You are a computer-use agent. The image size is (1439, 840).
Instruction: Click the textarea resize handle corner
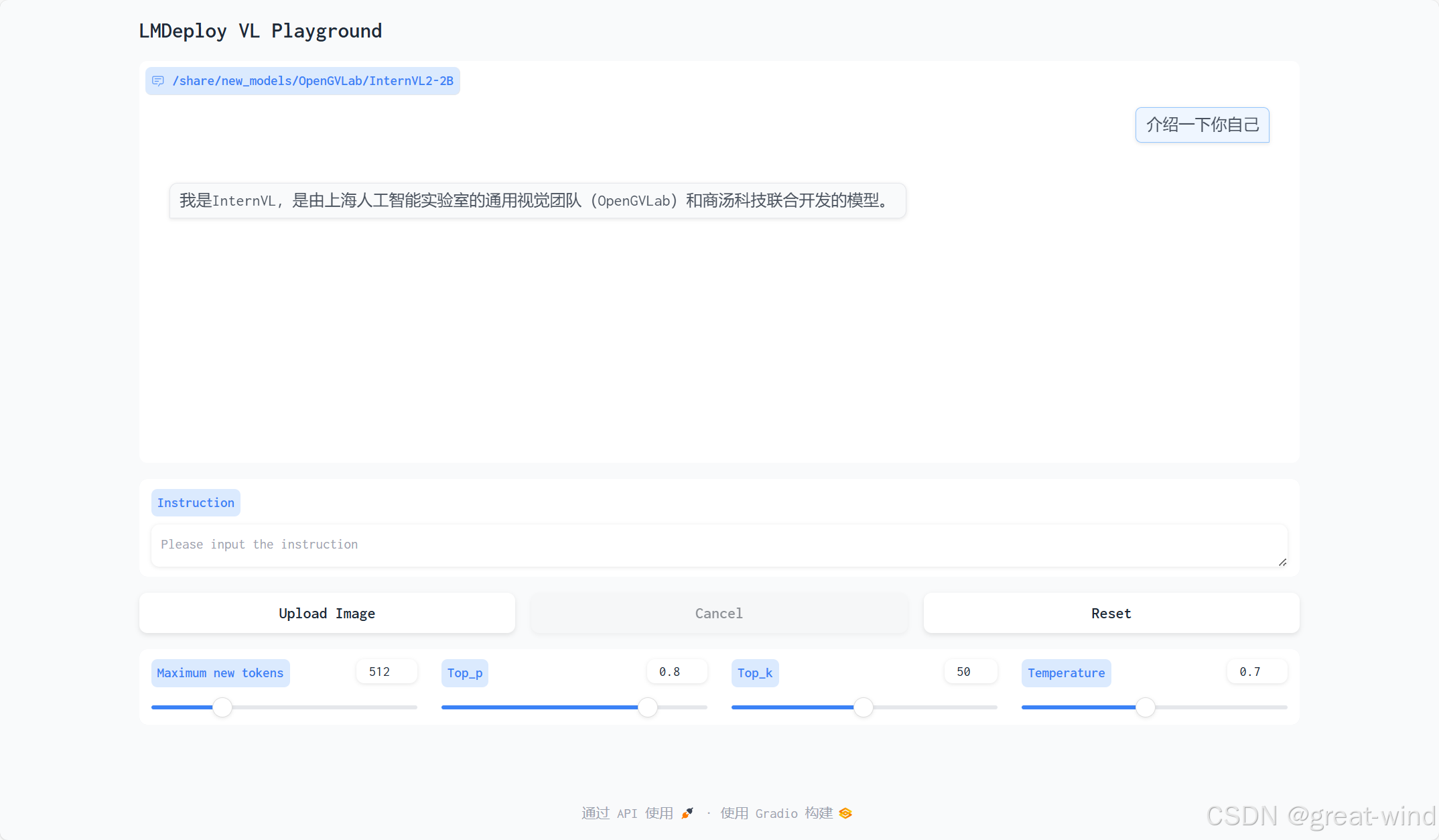click(1282, 562)
